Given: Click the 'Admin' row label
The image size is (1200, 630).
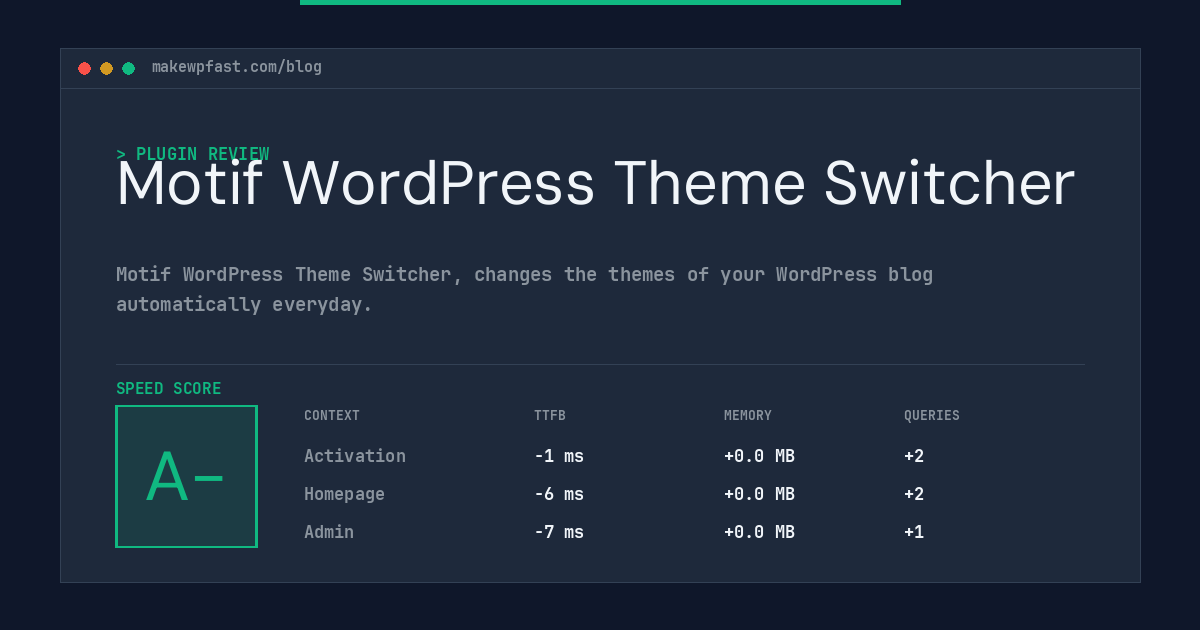Looking at the screenshot, I should tap(329, 532).
